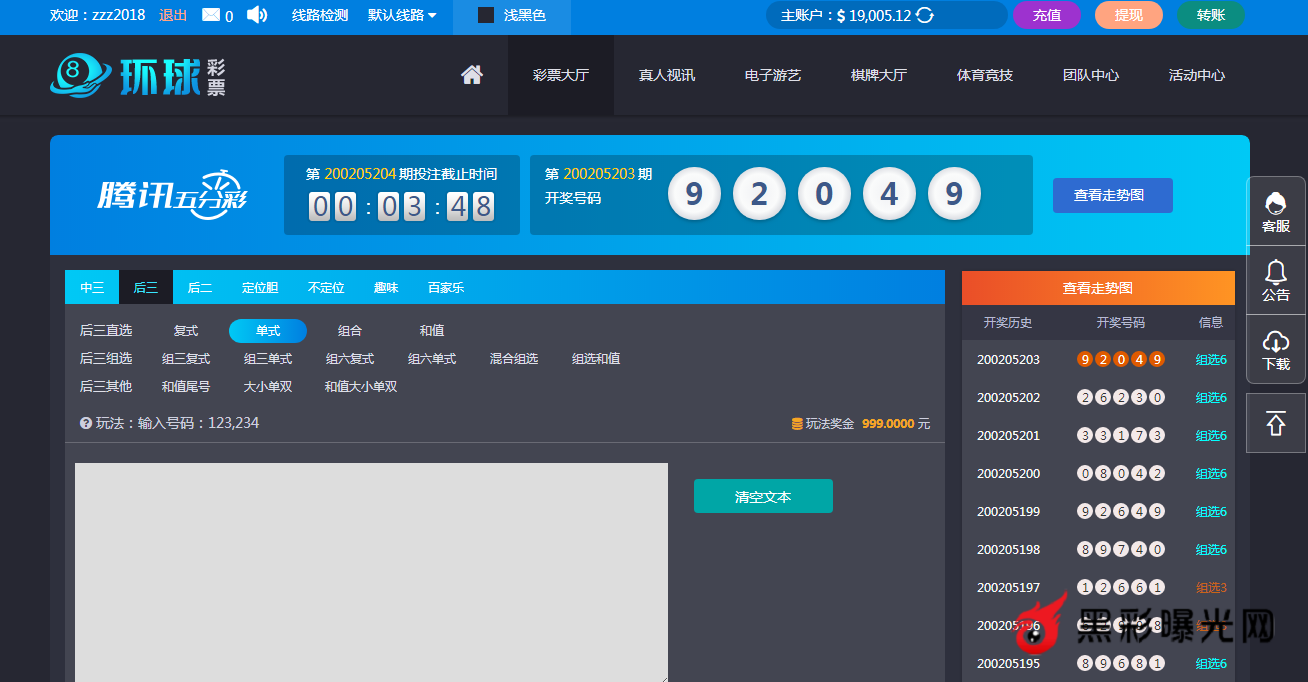Expand the 默认线路 dropdown
1308x682 pixels.
(x=402, y=15)
